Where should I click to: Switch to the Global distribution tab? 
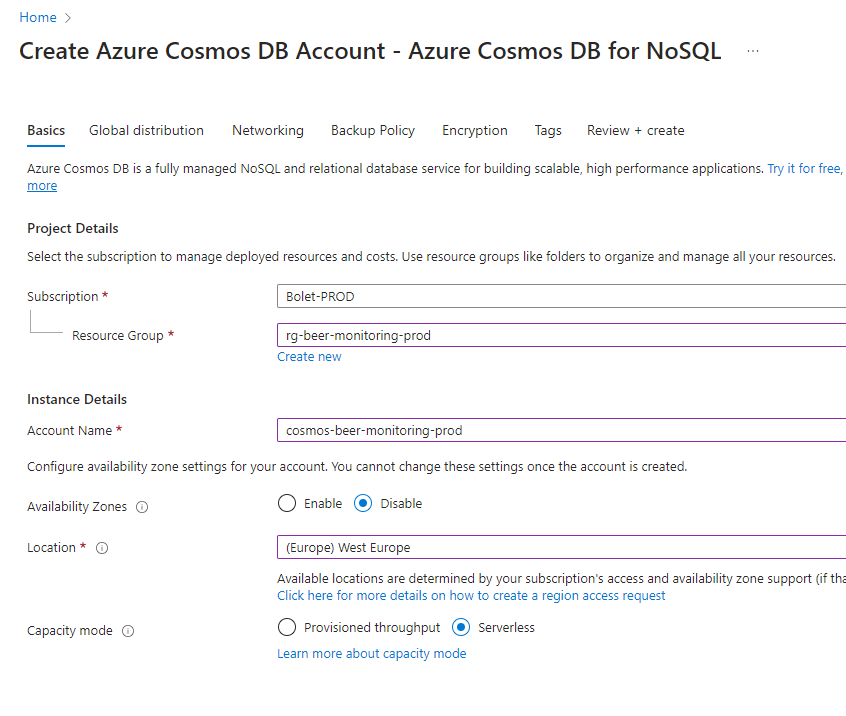pos(146,131)
